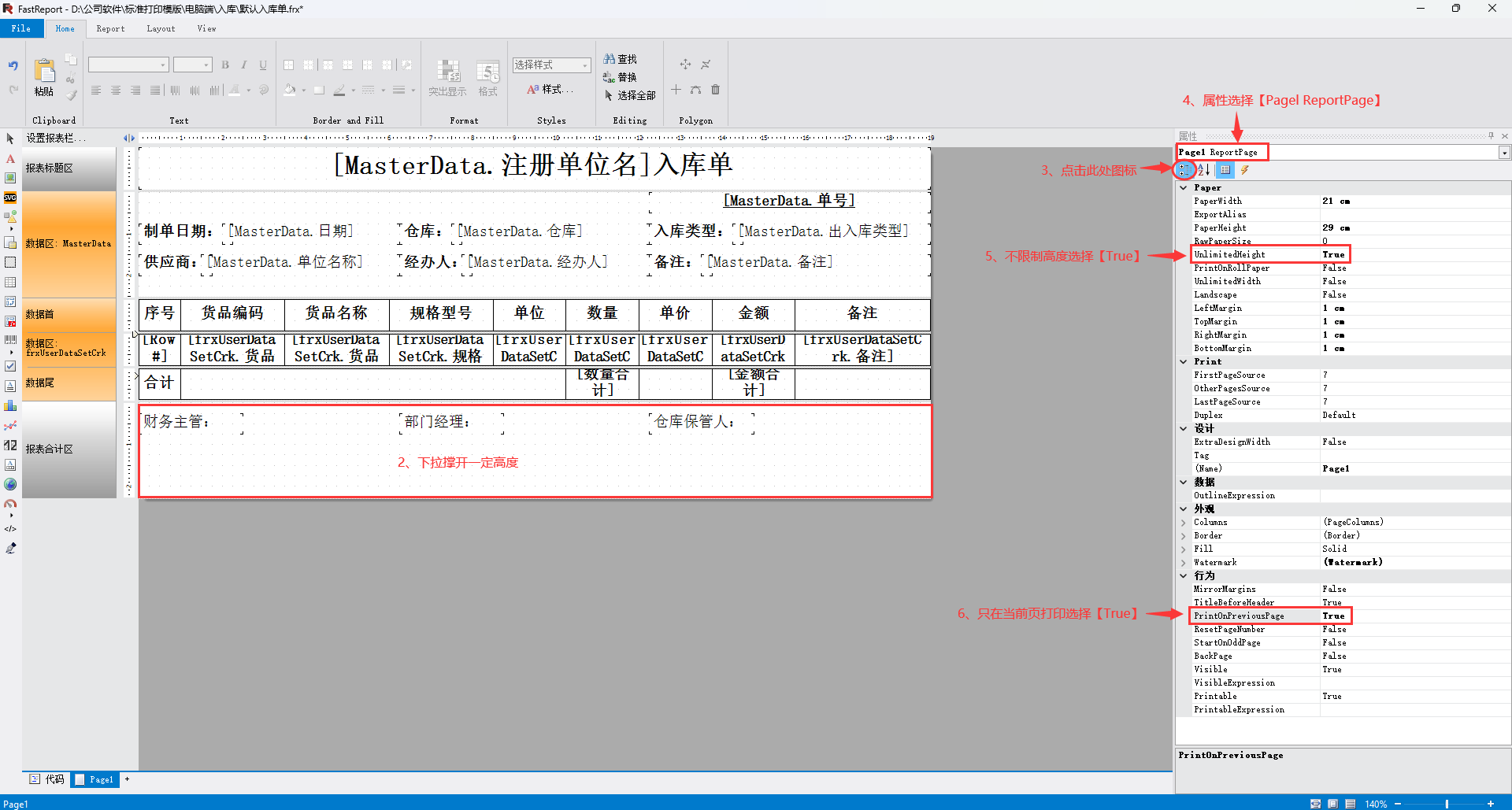Select the Text object tool (red A)
Image resolution: width=1512 pixels, height=810 pixels.
(10, 158)
